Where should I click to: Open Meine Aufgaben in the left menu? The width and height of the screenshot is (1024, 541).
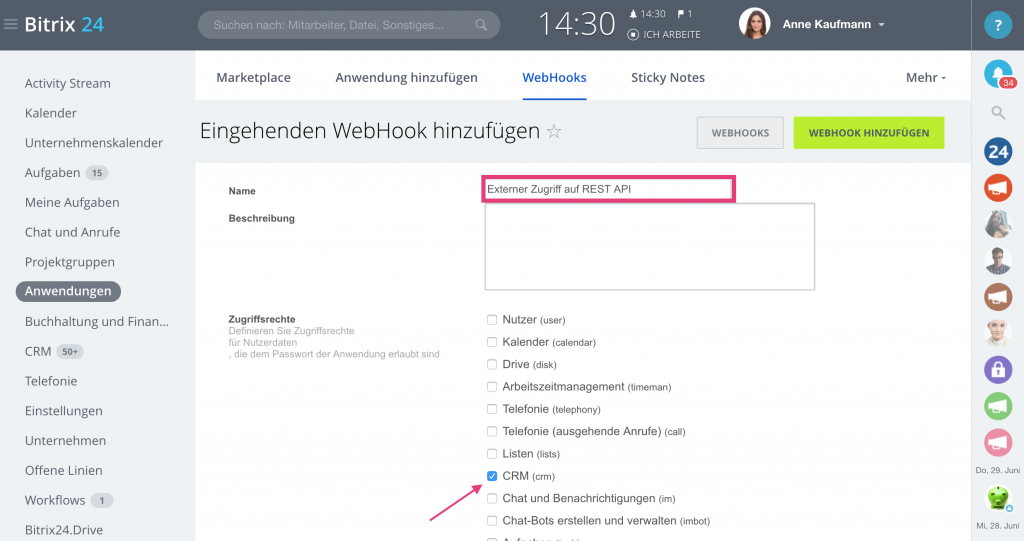pos(72,203)
